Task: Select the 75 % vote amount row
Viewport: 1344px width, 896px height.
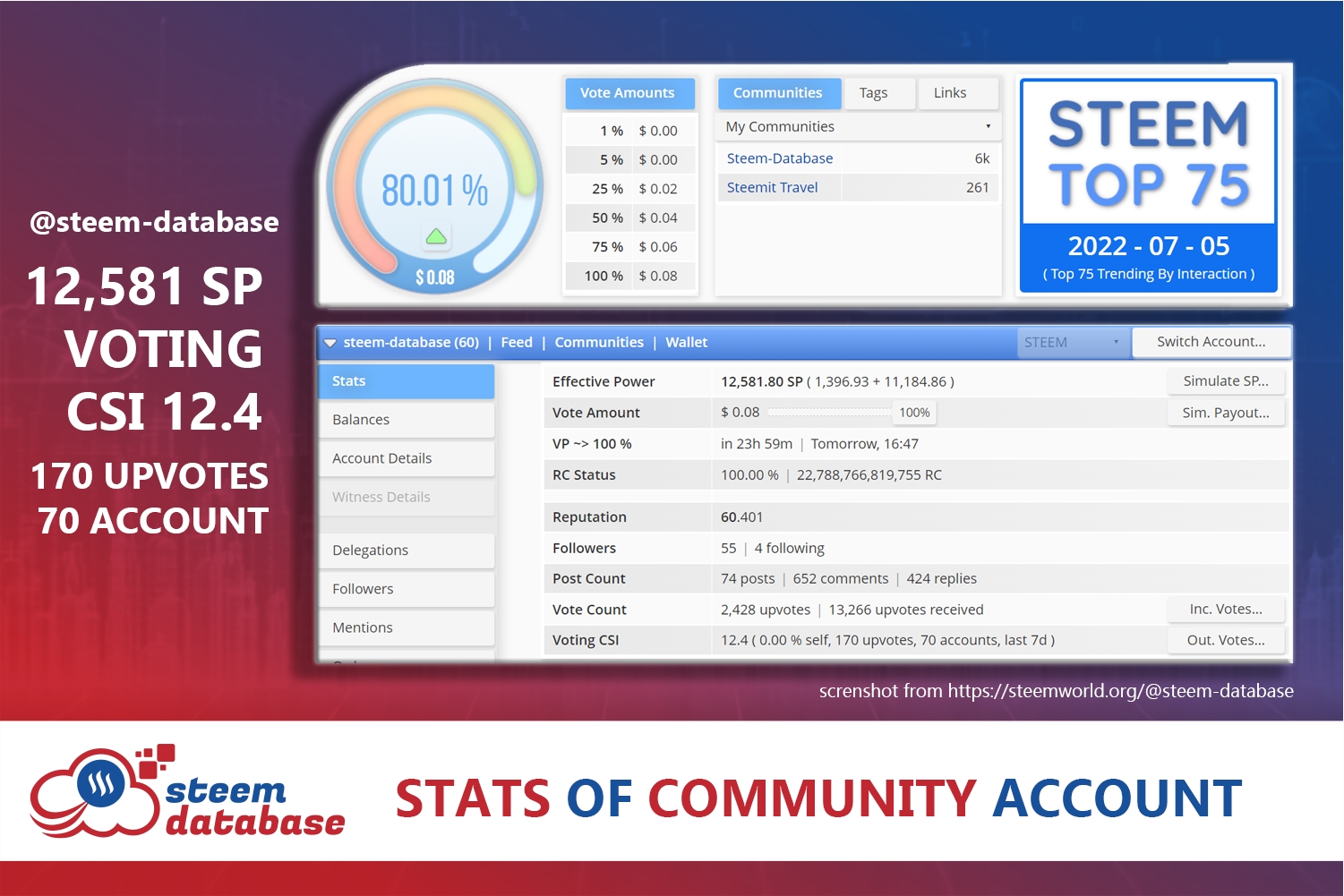Action: 630,247
